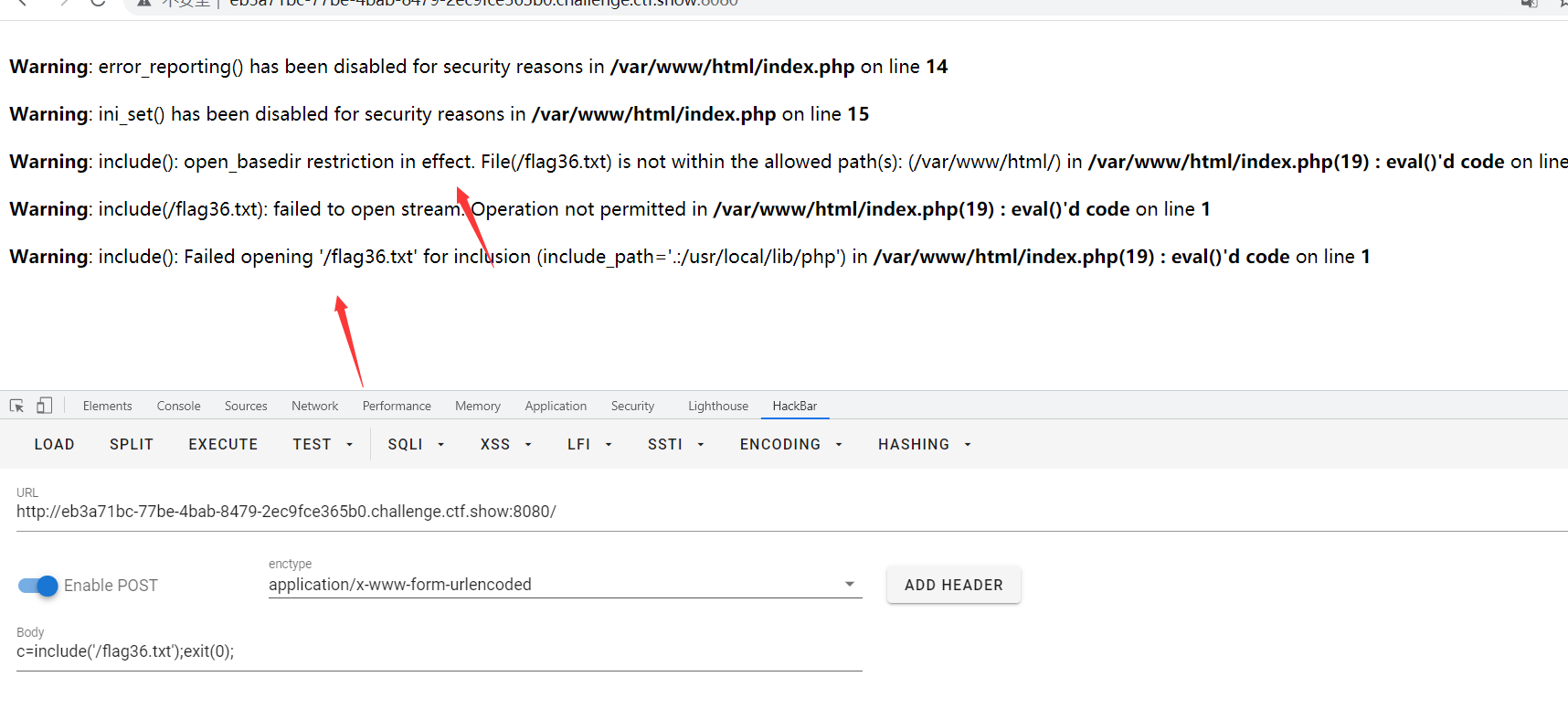Switch to the Application tab

point(556,406)
